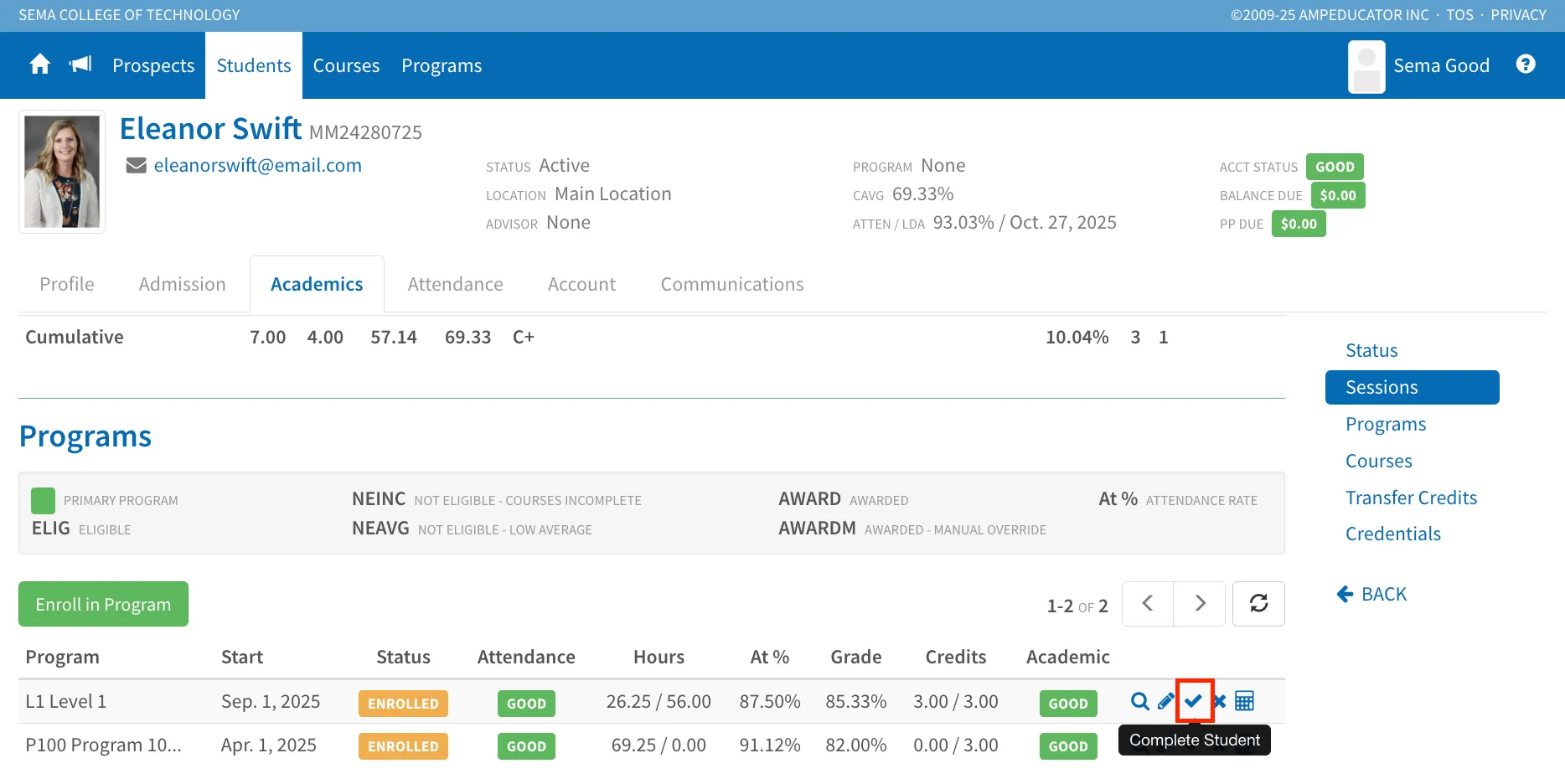Switch to the Attendance tab

pos(456,284)
